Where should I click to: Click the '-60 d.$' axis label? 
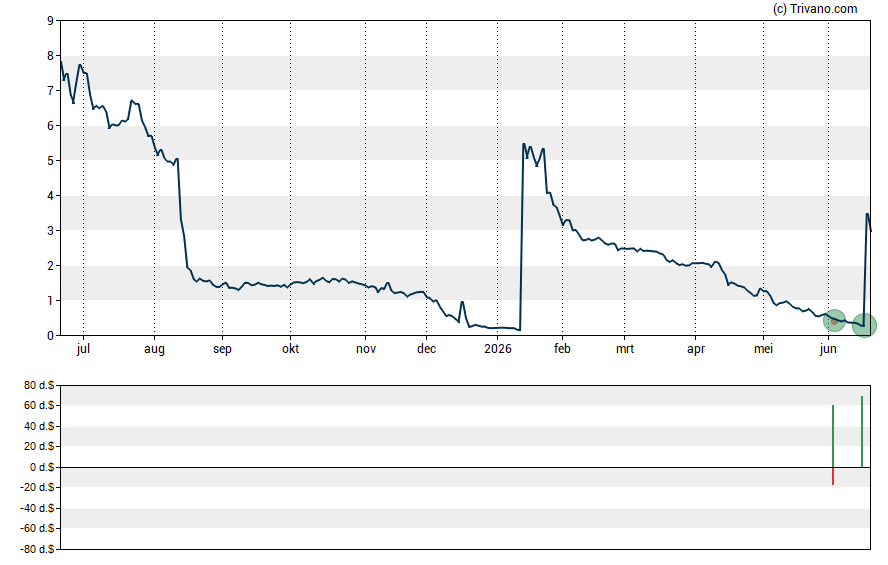point(37,528)
